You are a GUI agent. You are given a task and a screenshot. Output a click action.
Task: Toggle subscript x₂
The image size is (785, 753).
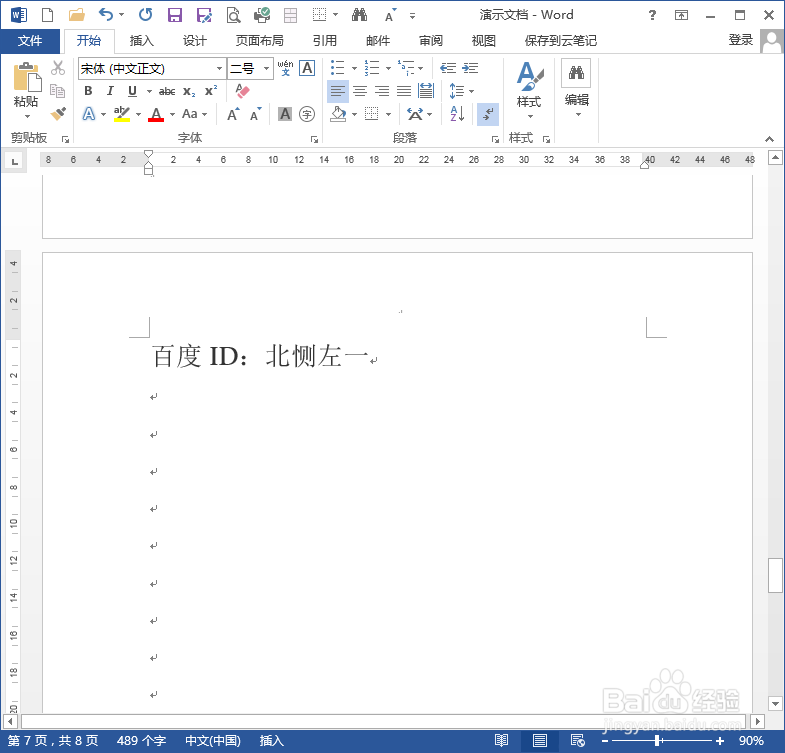pos(189,91)
